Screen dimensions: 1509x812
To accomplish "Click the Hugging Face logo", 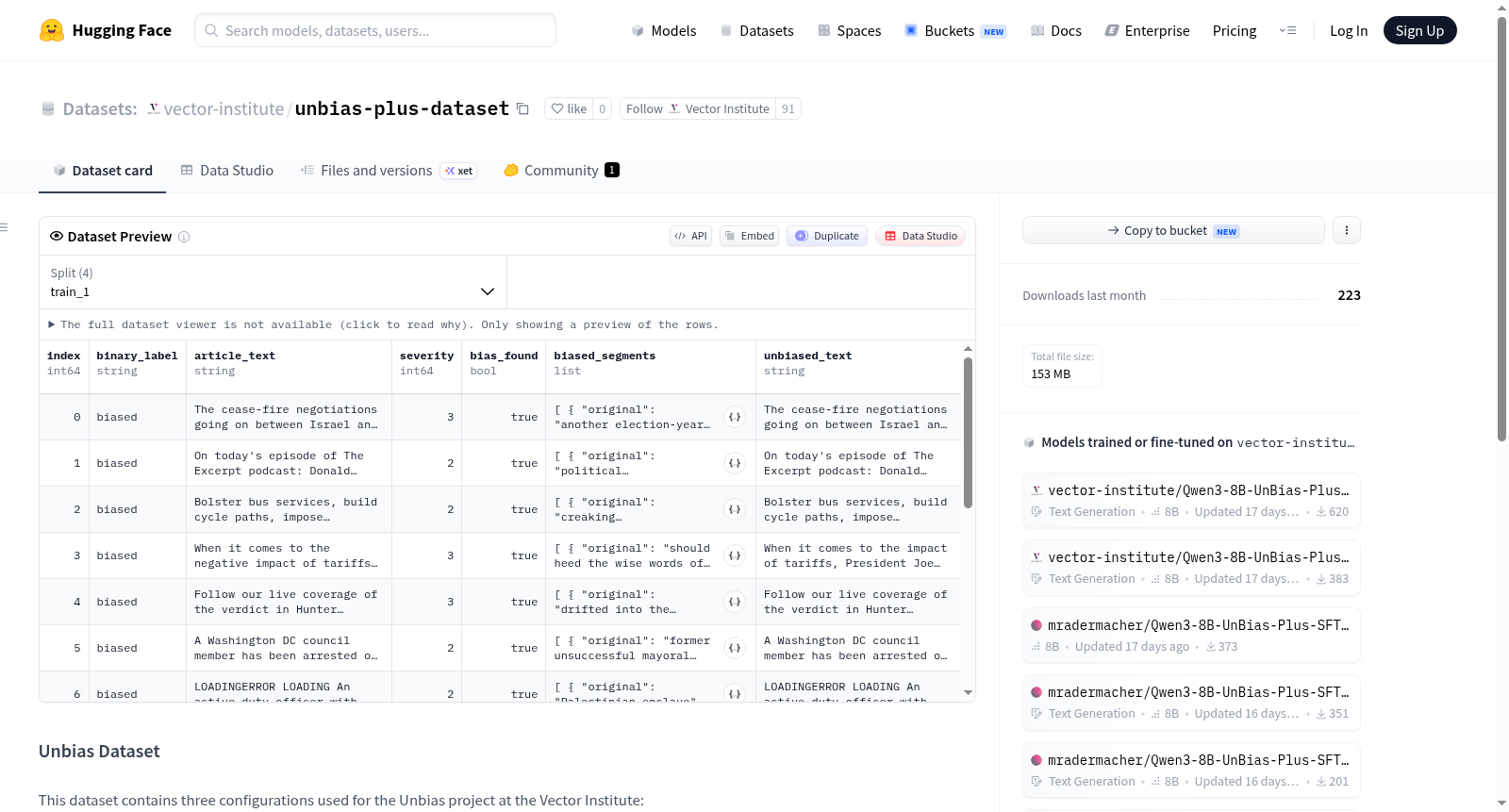I will (x=105, y=30).
